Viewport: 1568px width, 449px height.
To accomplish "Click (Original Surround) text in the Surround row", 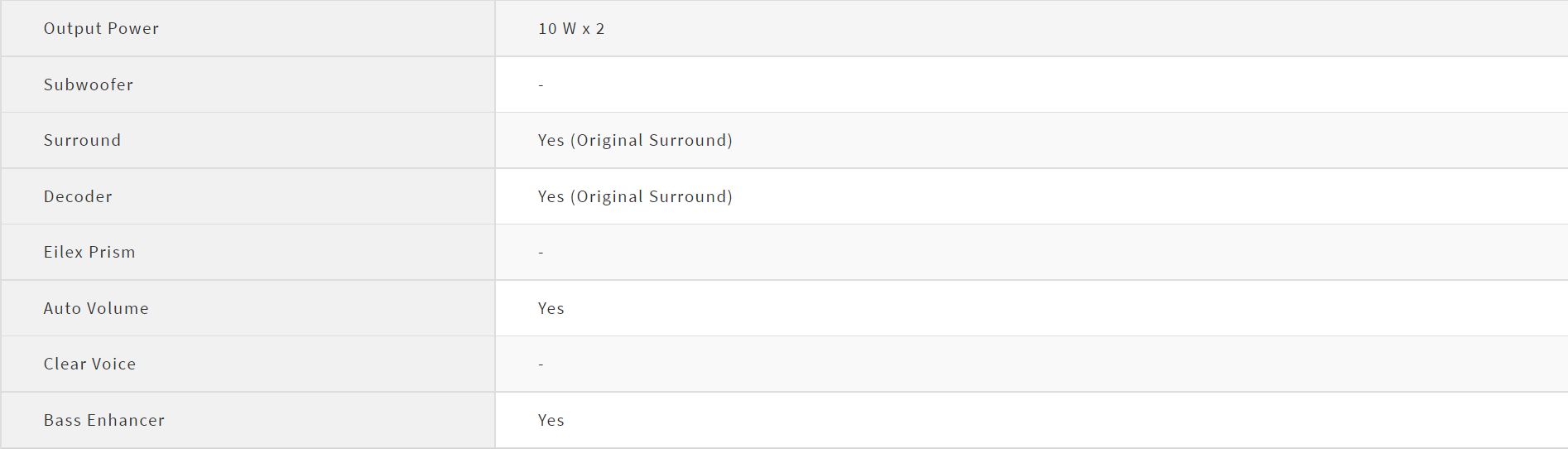I will 652,140.
